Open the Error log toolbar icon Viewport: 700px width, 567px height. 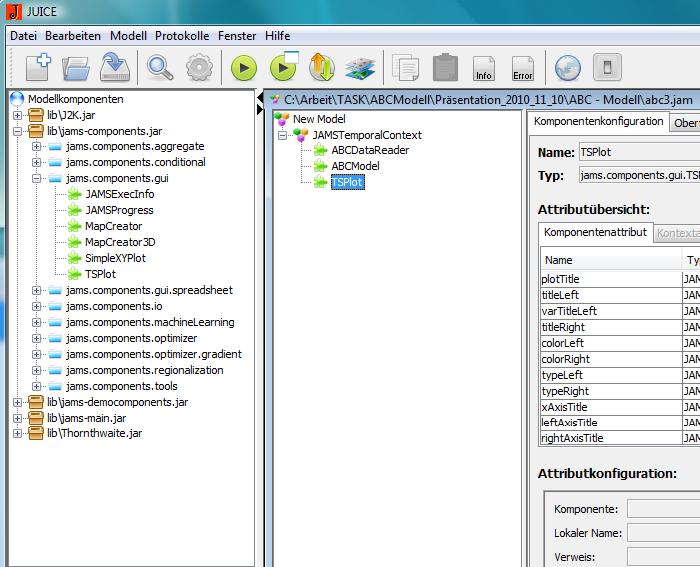coord(522,68)
